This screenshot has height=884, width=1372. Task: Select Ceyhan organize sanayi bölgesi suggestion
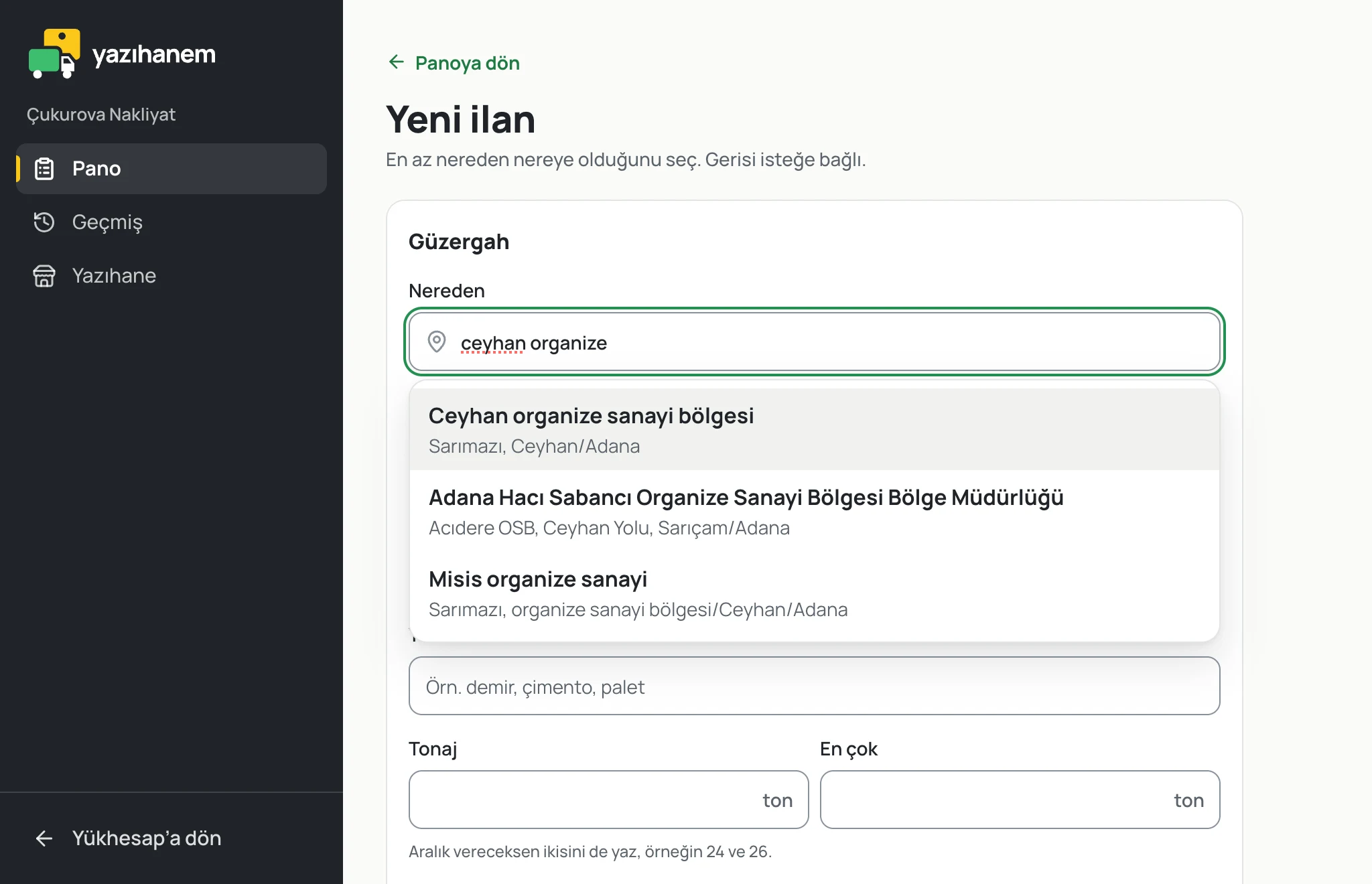point(815,429)
